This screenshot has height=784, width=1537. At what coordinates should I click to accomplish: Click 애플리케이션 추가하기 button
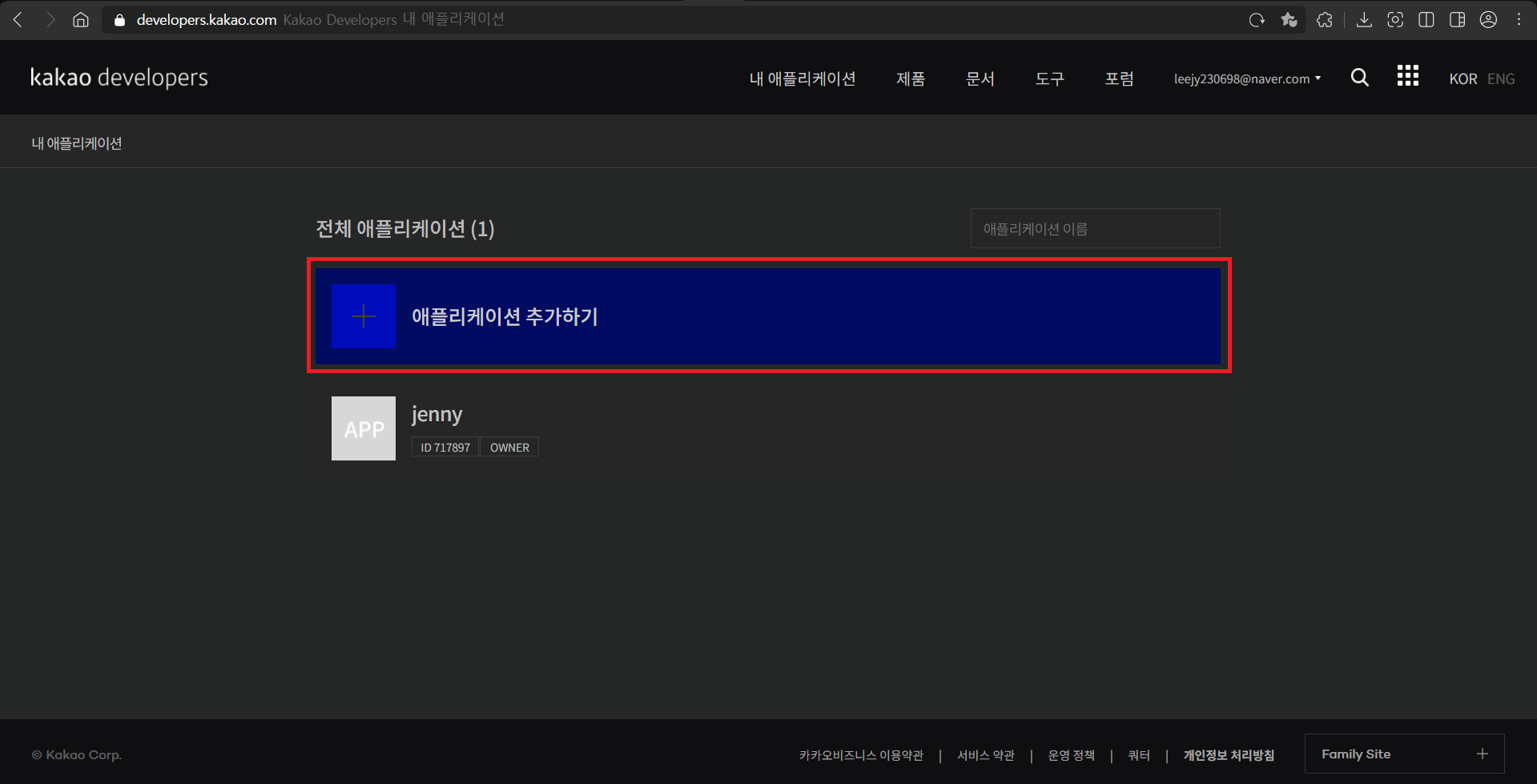coord(768,316)
